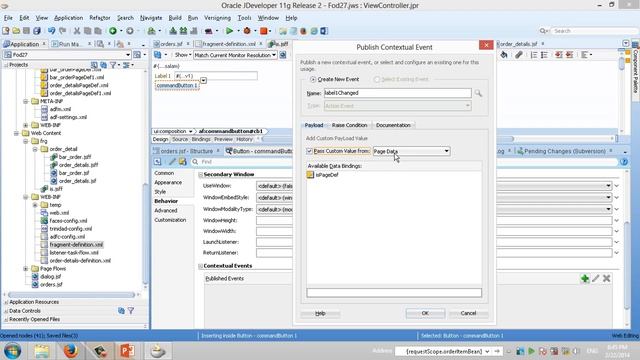Click the filter icon in Data Controls panel

click(x=131, y=311)
